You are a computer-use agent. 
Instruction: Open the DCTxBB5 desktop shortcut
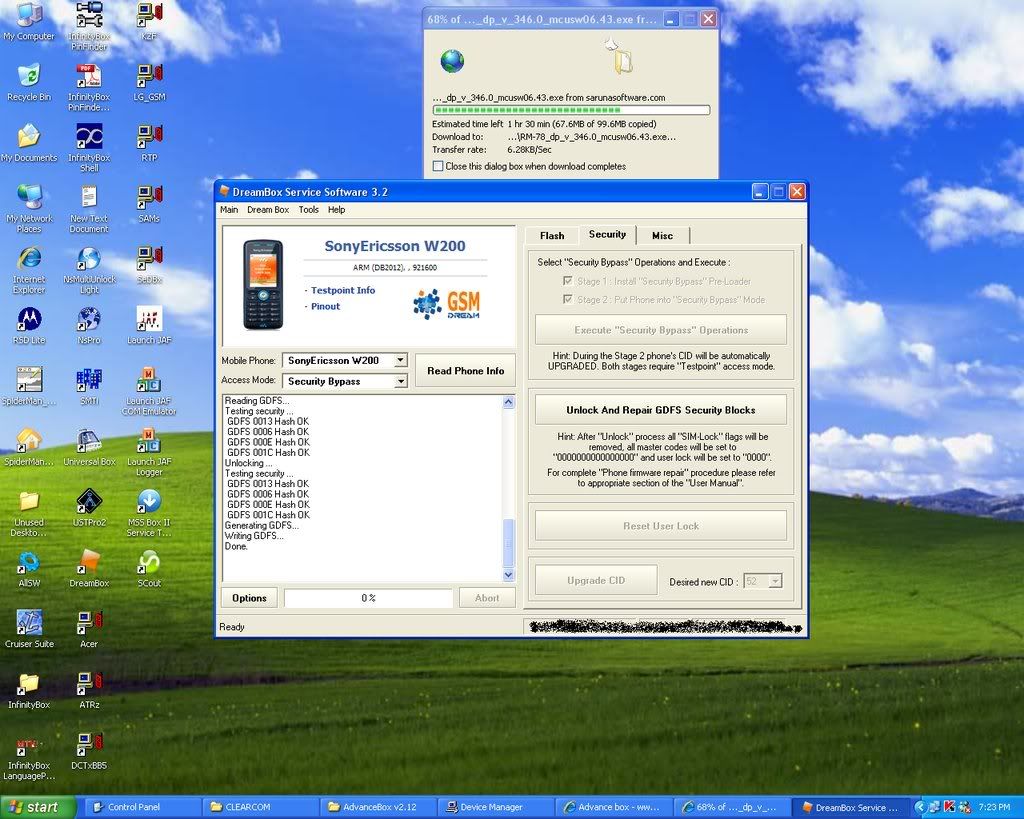point(89,750)
